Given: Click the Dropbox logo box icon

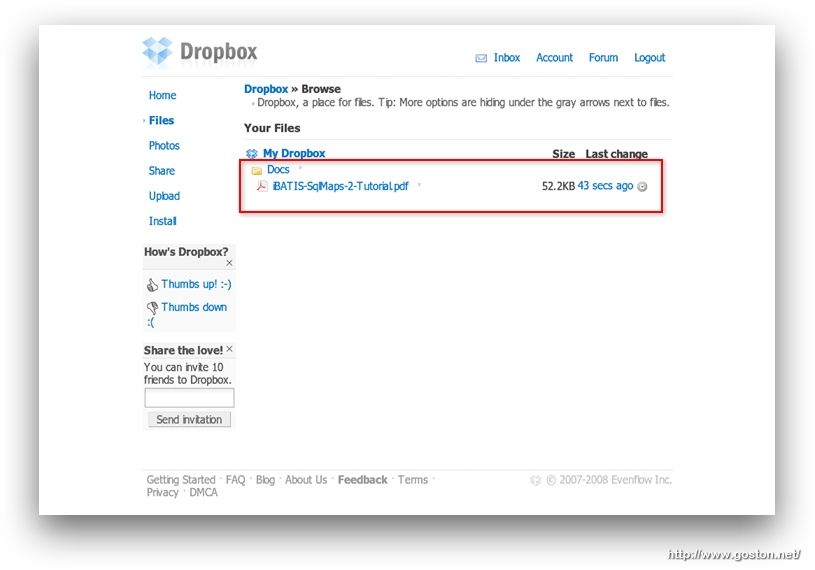Looking at the screenshot, I should 157,51.
